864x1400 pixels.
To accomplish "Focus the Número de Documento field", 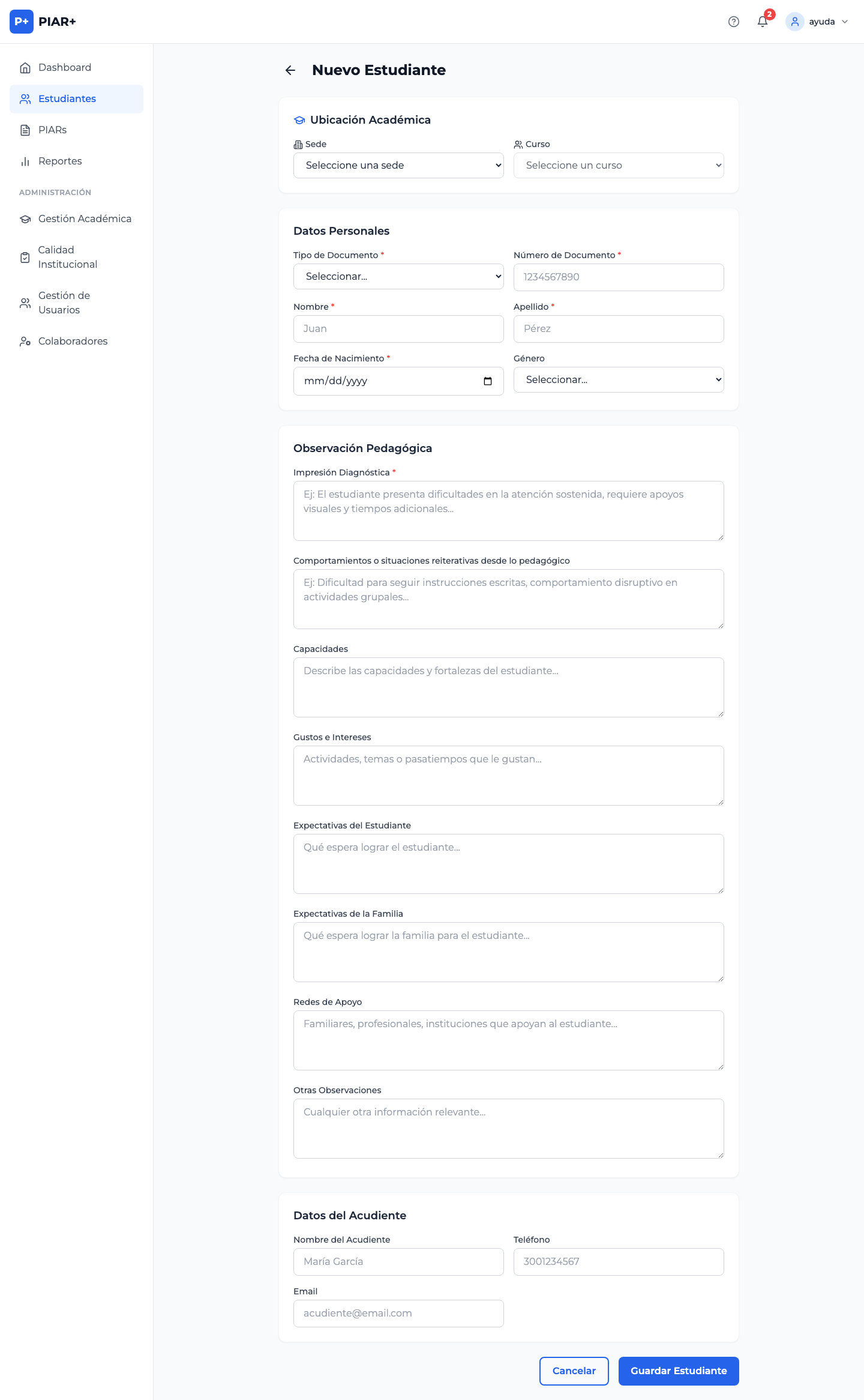I will pos(618,277).
